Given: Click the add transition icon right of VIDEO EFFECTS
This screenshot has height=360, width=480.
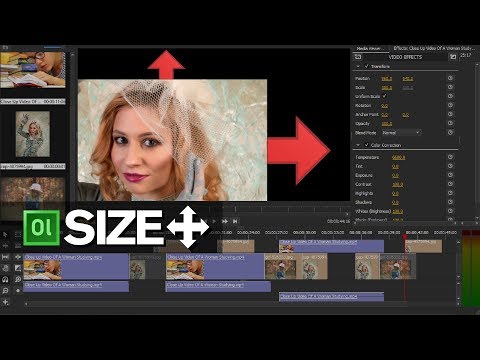Looking at the screenshot, I should [453, 57].
